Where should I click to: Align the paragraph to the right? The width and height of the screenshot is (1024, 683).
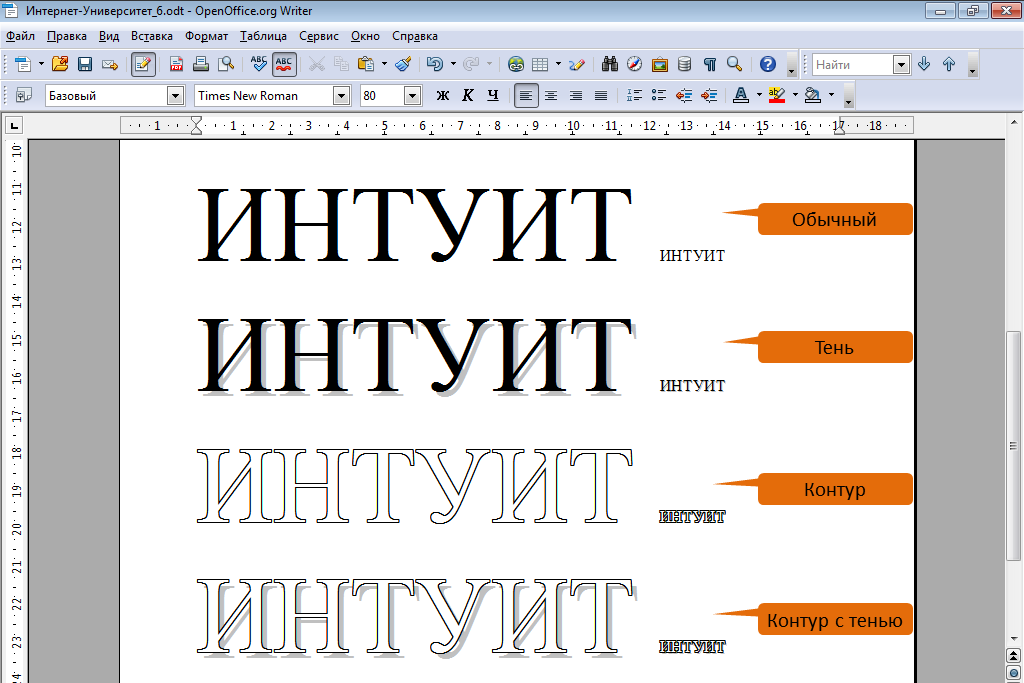[x=576, y=95]
